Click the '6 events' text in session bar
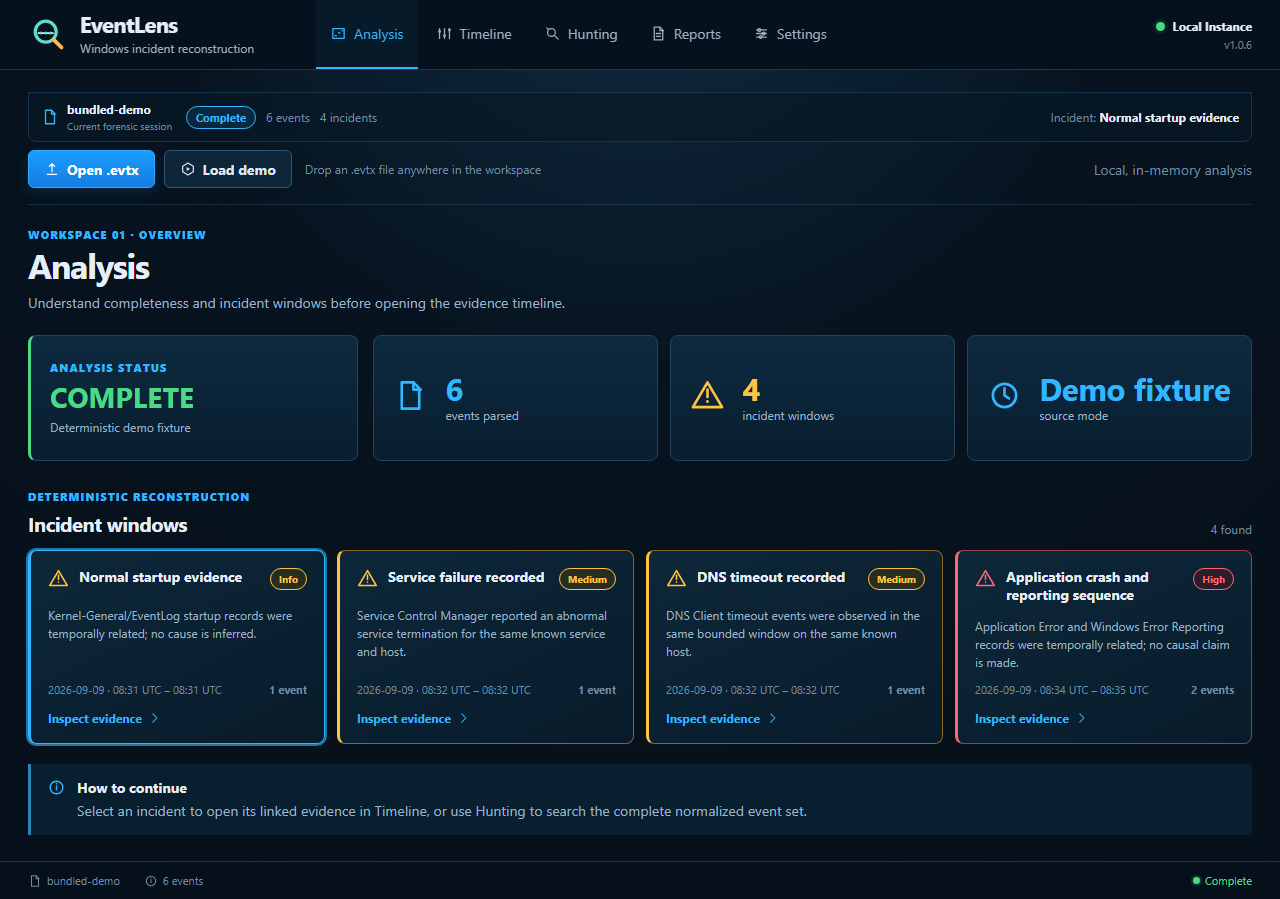The width and height of the screenshot is (1280, 899). tap(288, 118)
